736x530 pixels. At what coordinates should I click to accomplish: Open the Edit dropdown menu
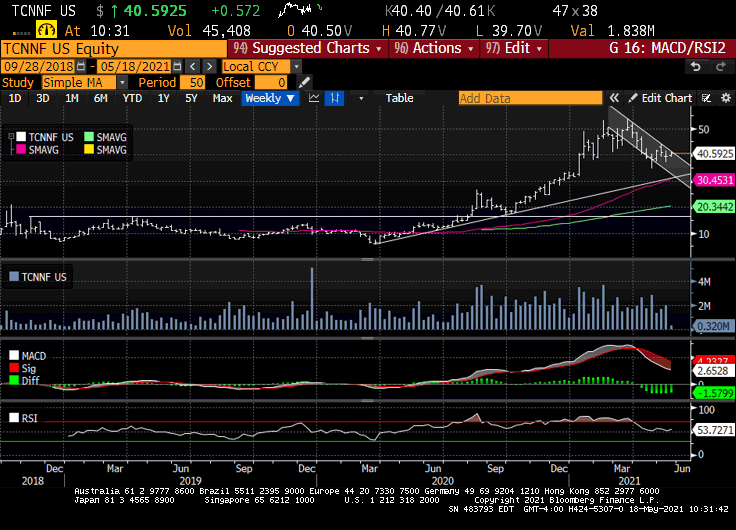(514, 48)
